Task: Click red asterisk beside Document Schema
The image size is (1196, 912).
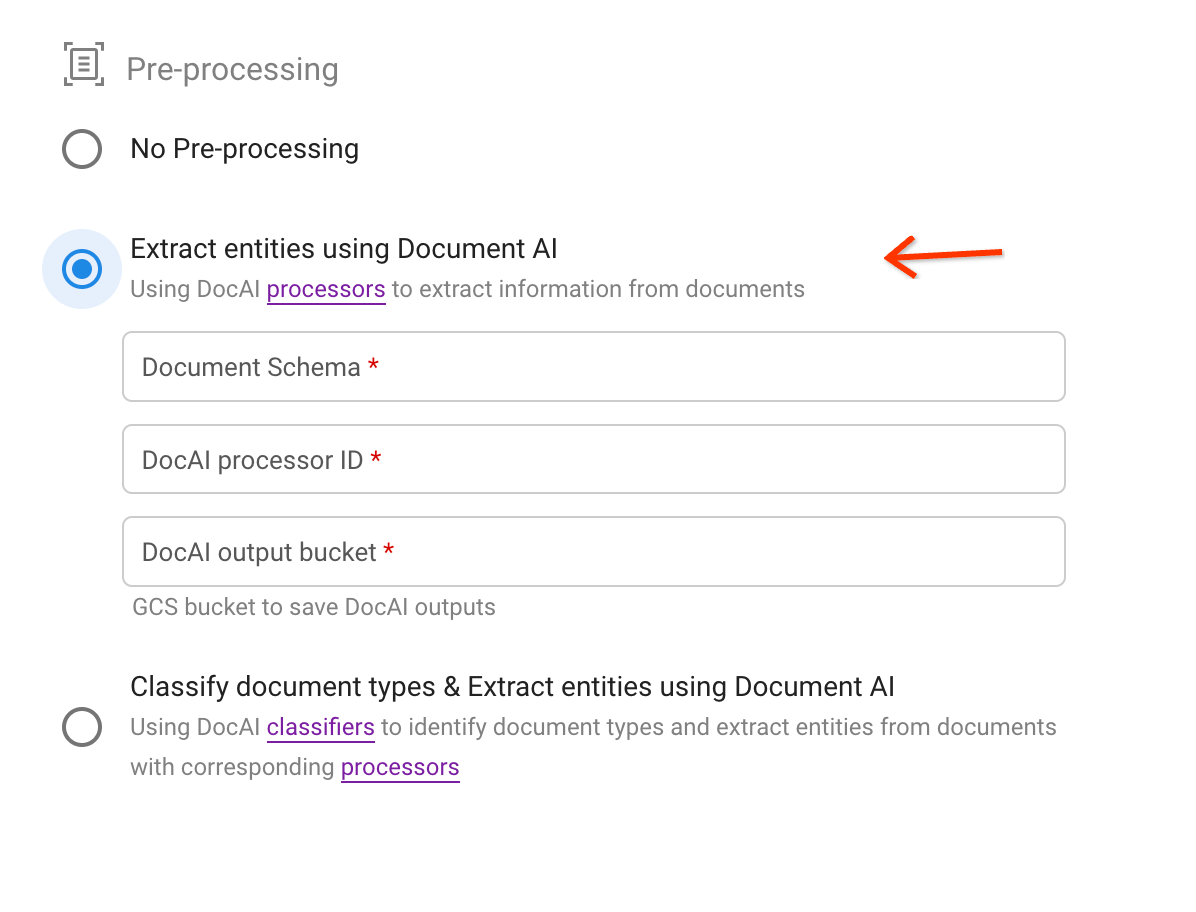Action: coord(374,367)
